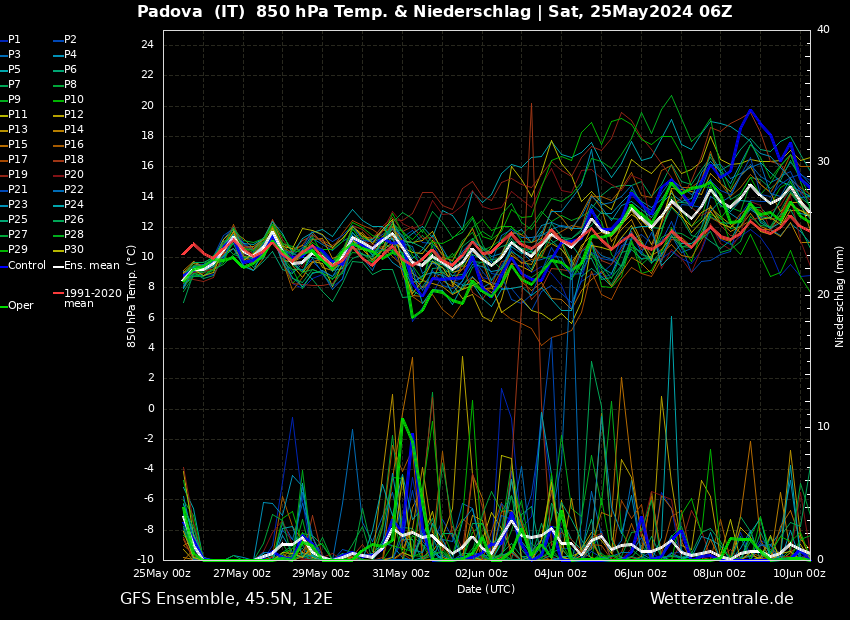This screenshot has width=850, height=620.
Task: Select the Oper legend entry
Action: (21, 306)
